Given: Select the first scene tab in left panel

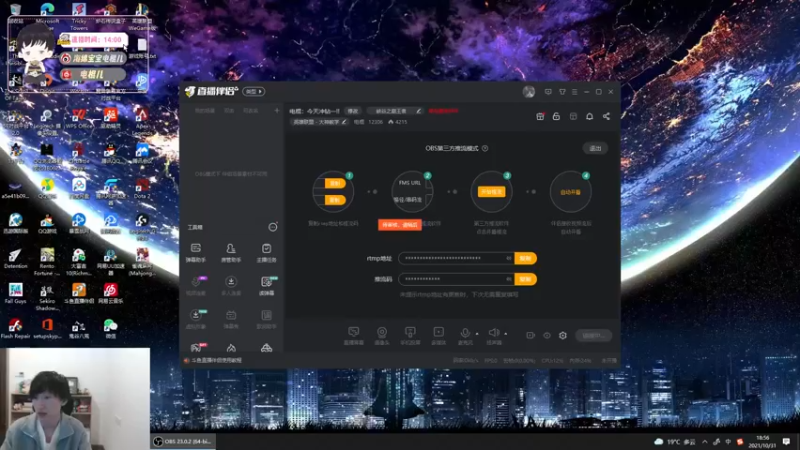Looking at the screenshot, I should (x=205, y=110).
